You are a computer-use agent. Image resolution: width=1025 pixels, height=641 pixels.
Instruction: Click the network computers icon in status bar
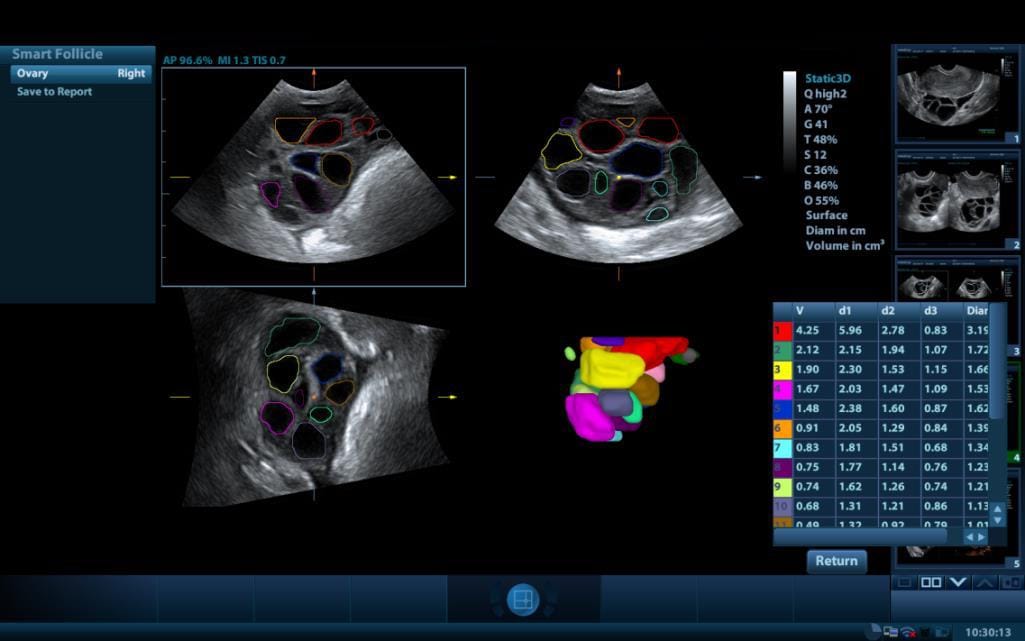[x=890, y=632]
